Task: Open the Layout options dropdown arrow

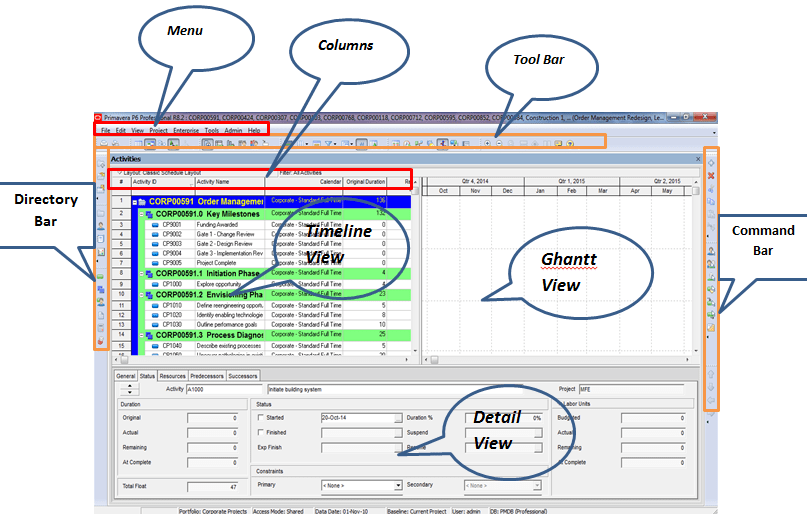Action: pyautogui.click(x=119, y=172)
